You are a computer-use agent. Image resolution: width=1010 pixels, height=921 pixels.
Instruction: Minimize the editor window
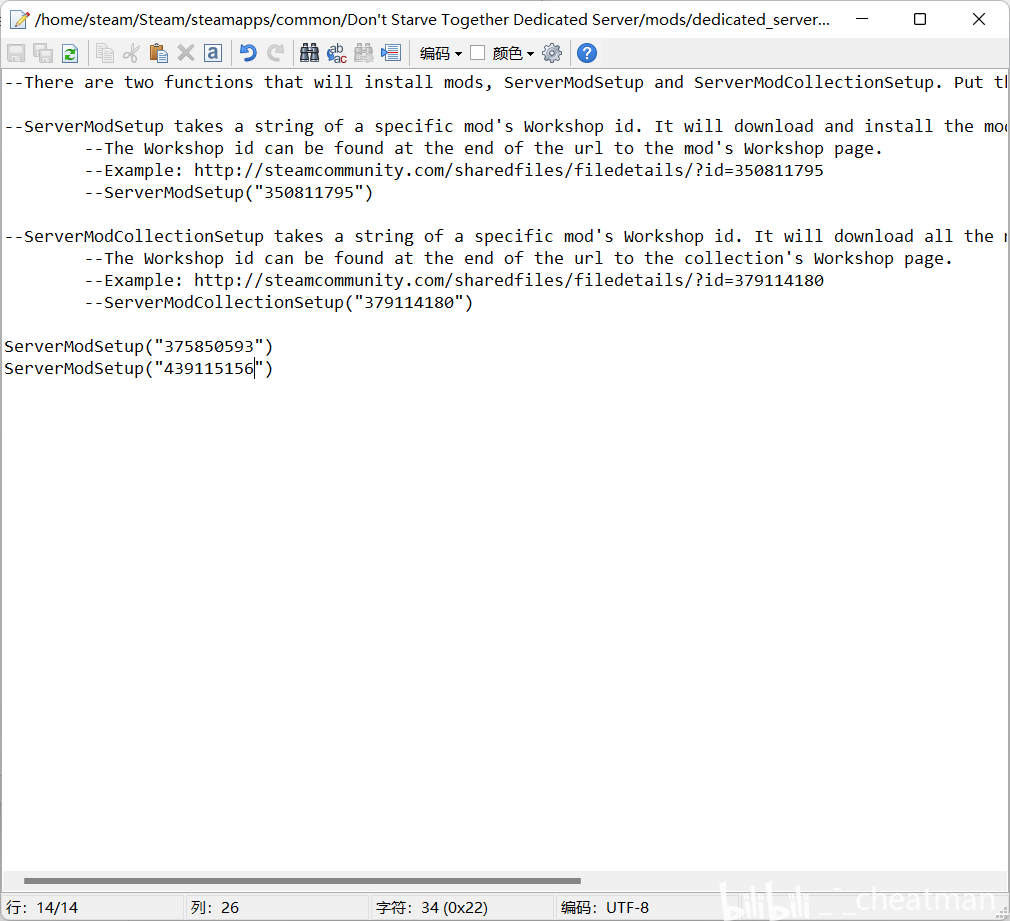862,19
